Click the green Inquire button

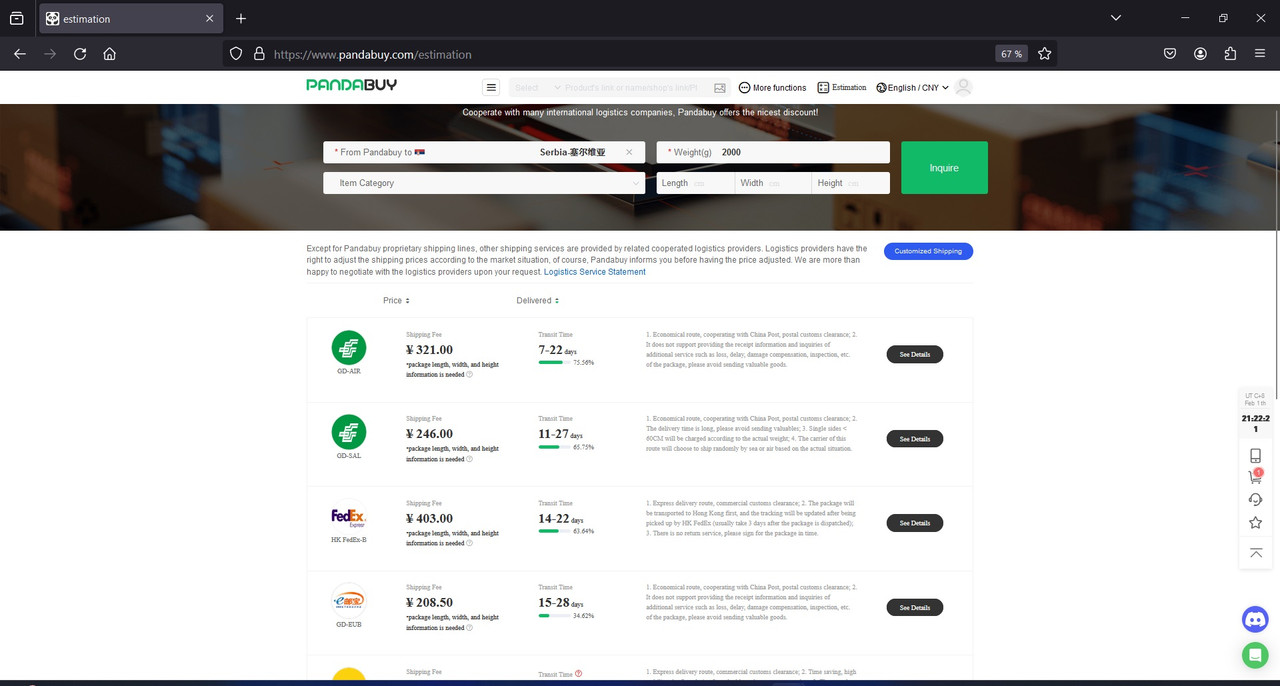(x=944, y=168)
